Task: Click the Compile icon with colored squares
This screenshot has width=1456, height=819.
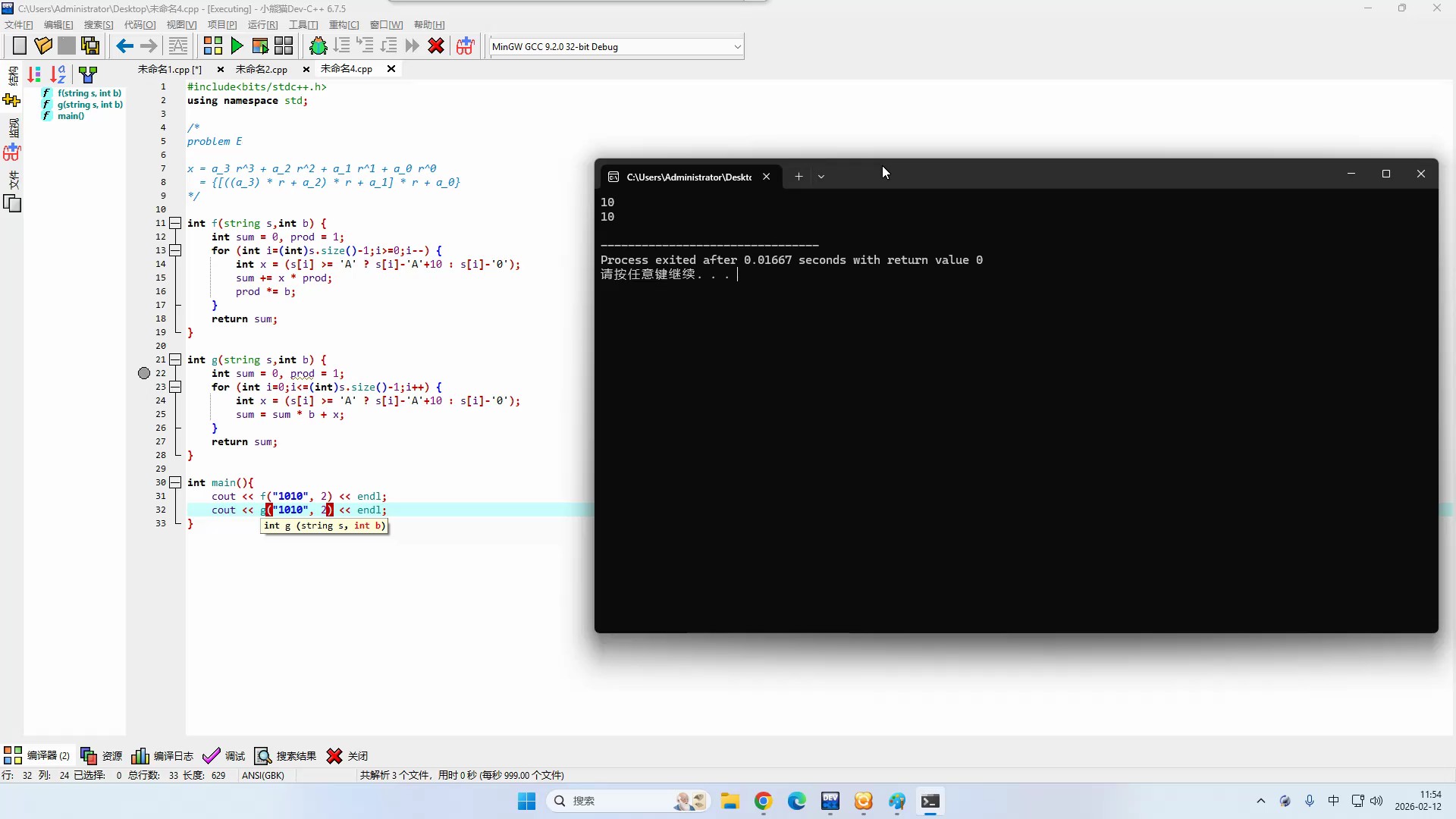Action: 213,46
